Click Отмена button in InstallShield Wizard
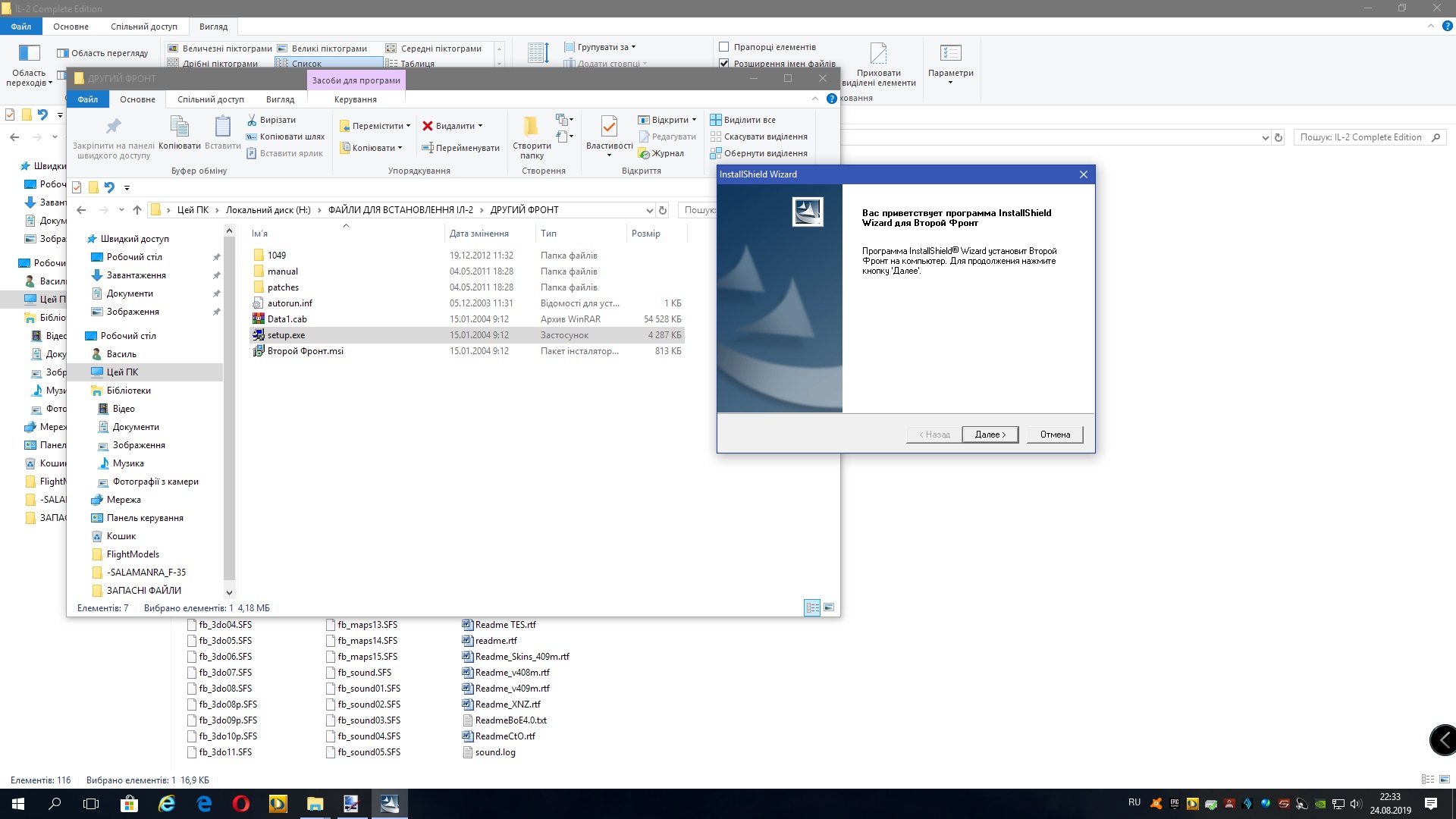The image size is (1456, 819). 1055,435
